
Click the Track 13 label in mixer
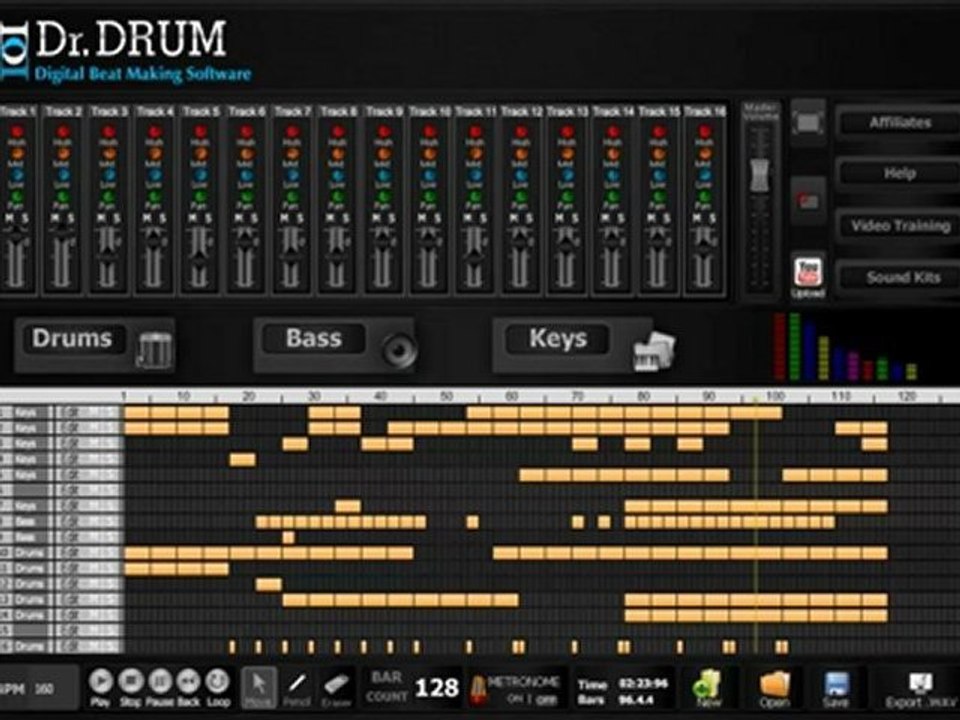pos(567,111)
